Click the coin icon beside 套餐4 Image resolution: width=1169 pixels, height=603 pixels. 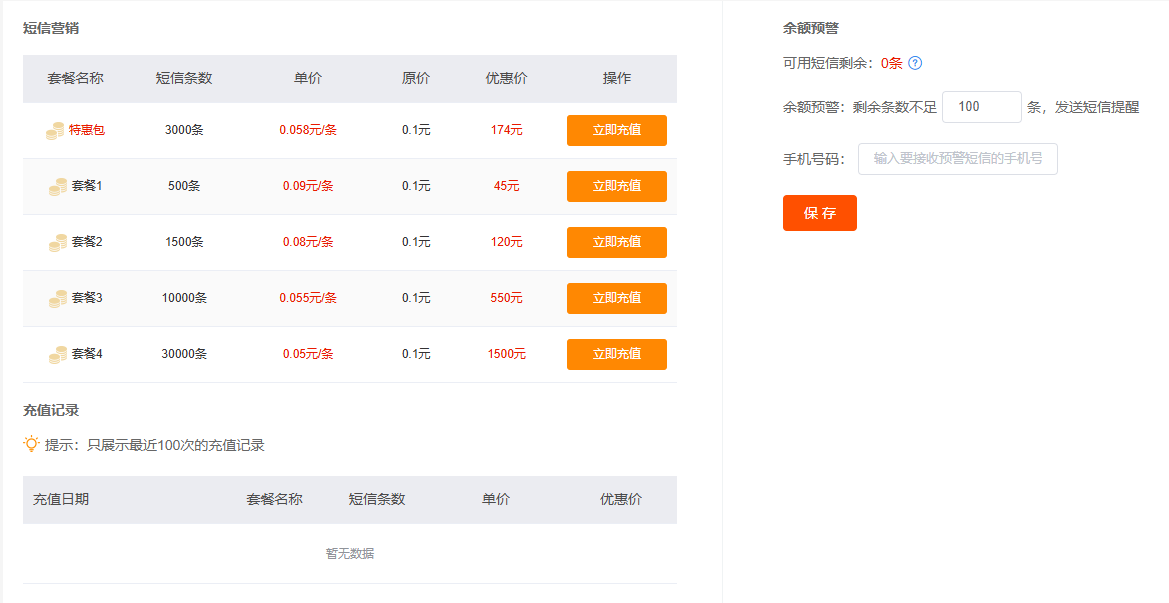pos(57,354)
